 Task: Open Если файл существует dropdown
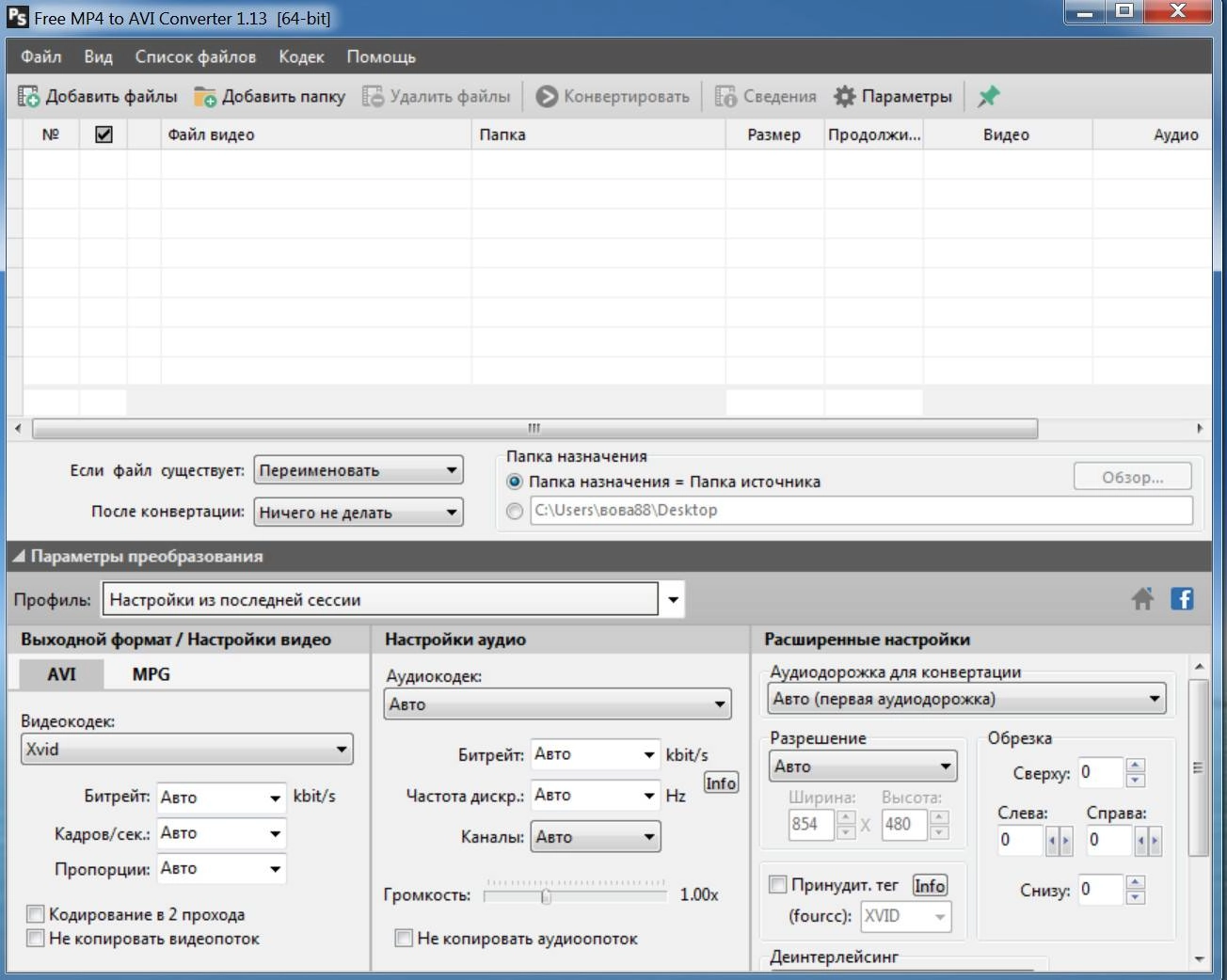pos(359,470)
